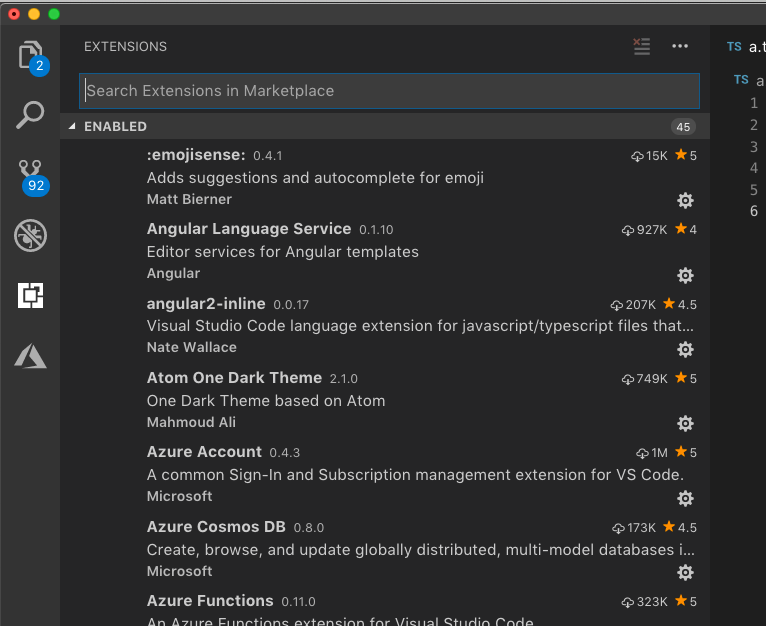Click 4.5 star rating of angular2-inline

pyautogui.click(x=680, y=304)
